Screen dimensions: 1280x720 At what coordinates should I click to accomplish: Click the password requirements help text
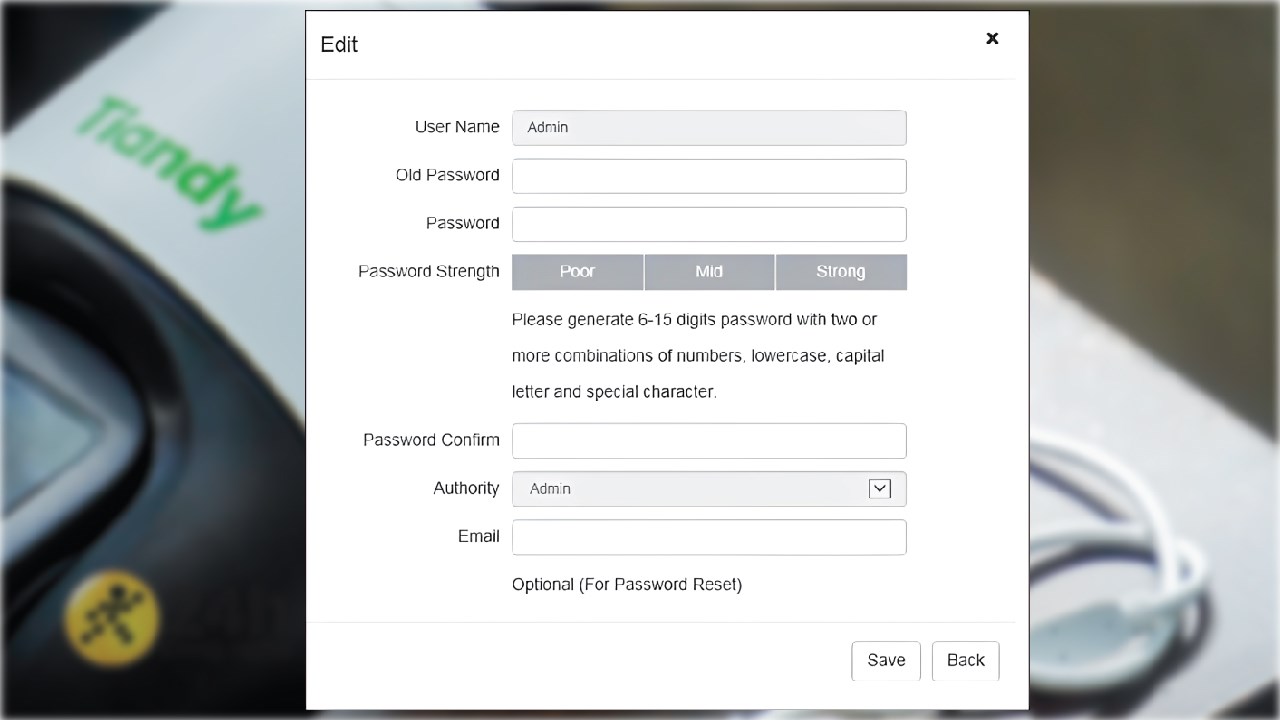click(x=697, y=356)
